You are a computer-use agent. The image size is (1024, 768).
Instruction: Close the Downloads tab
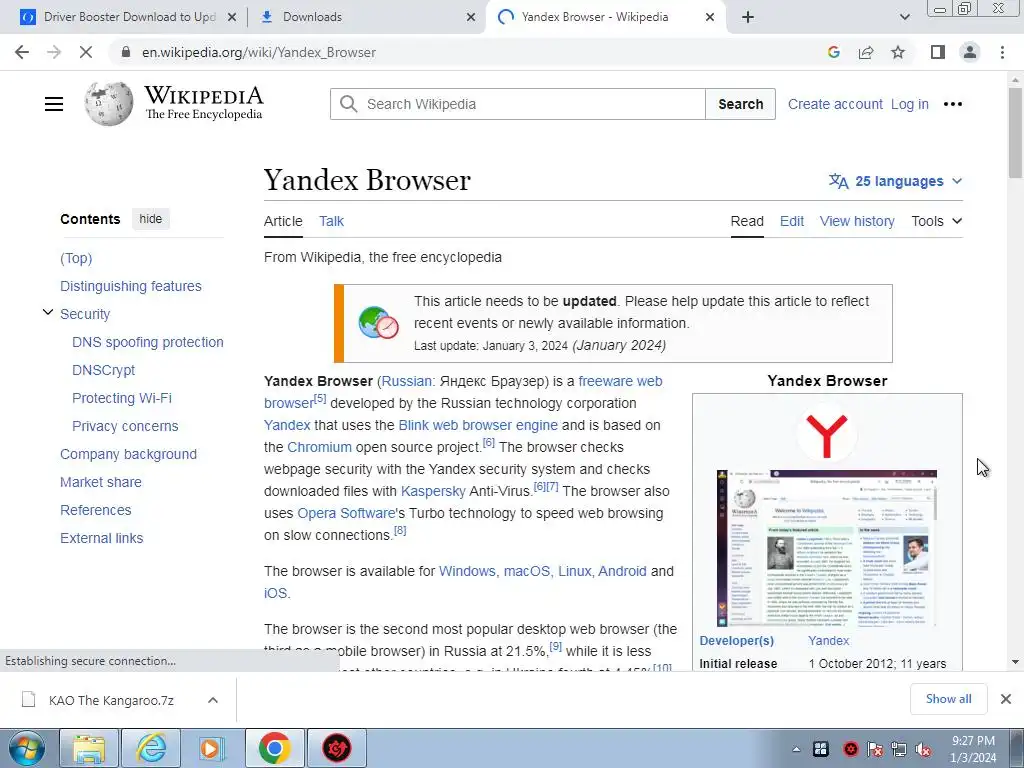coord(471,17)
